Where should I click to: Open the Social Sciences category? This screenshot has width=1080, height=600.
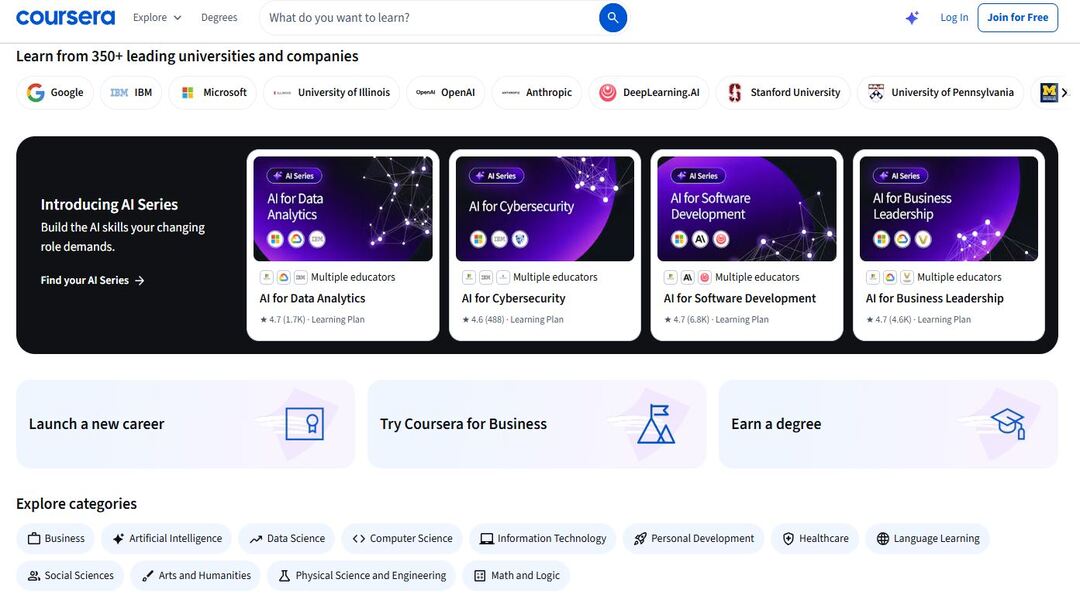(x=70, y=576)
